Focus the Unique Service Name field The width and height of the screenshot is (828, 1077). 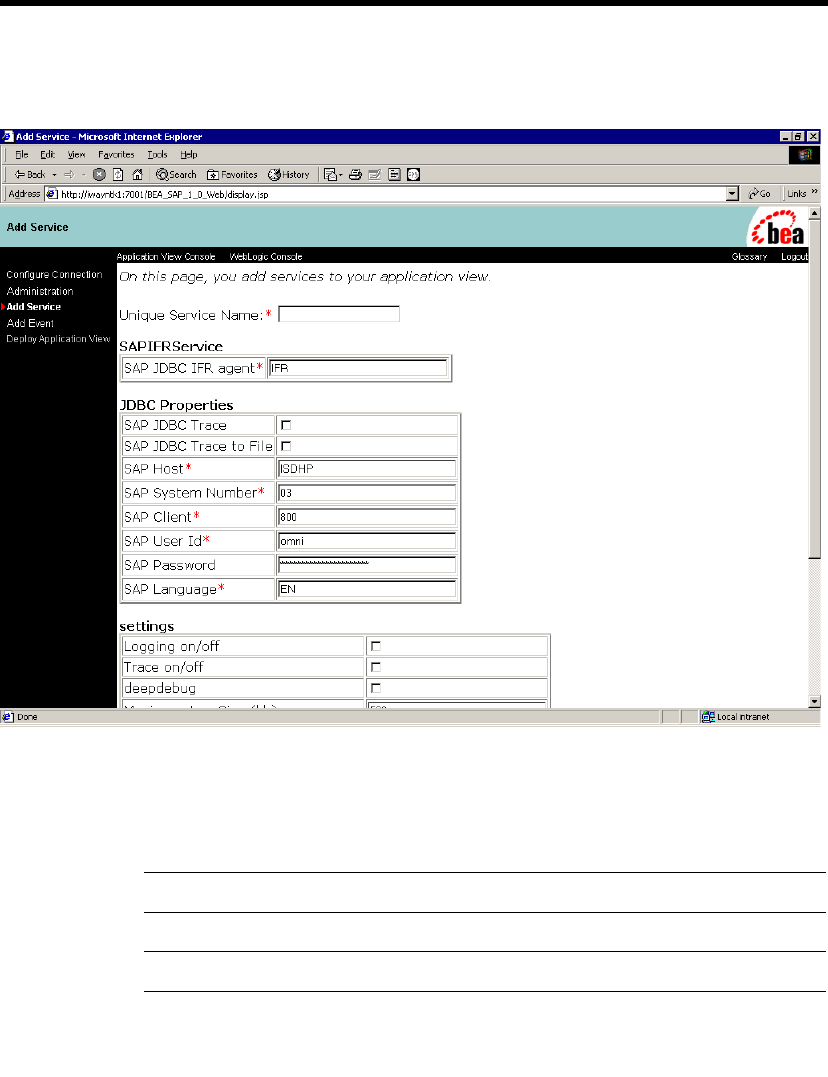click(x=339, y=314)
